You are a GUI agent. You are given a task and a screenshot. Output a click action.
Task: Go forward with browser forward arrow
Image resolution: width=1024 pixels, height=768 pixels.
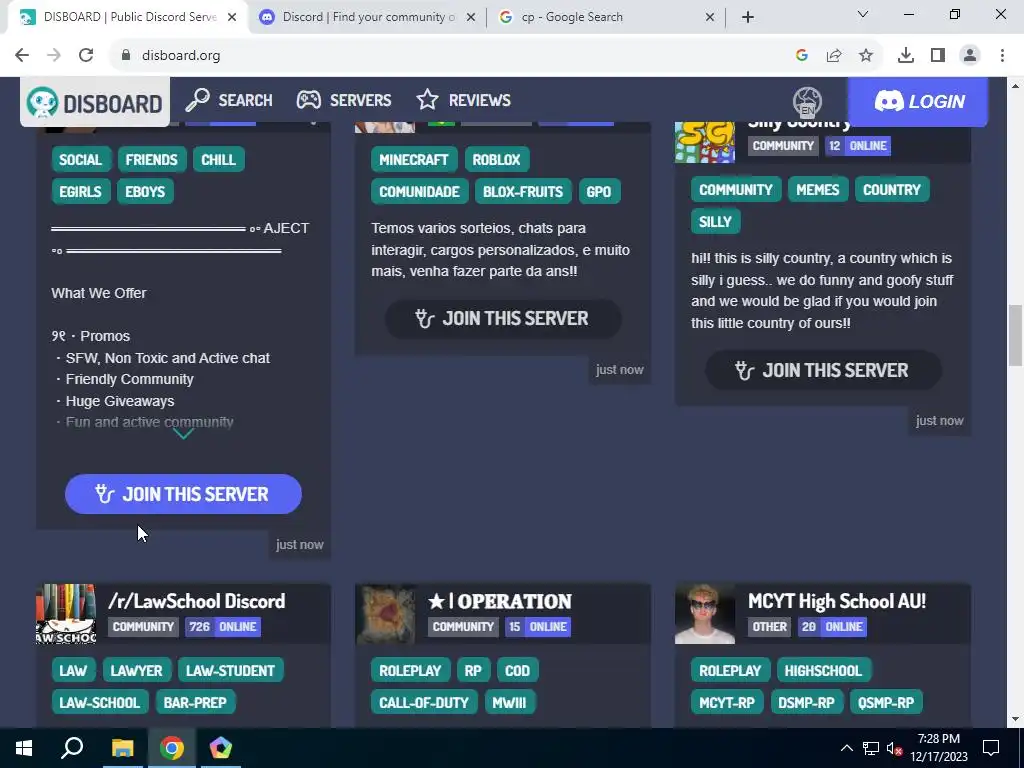tap(54, 56)
